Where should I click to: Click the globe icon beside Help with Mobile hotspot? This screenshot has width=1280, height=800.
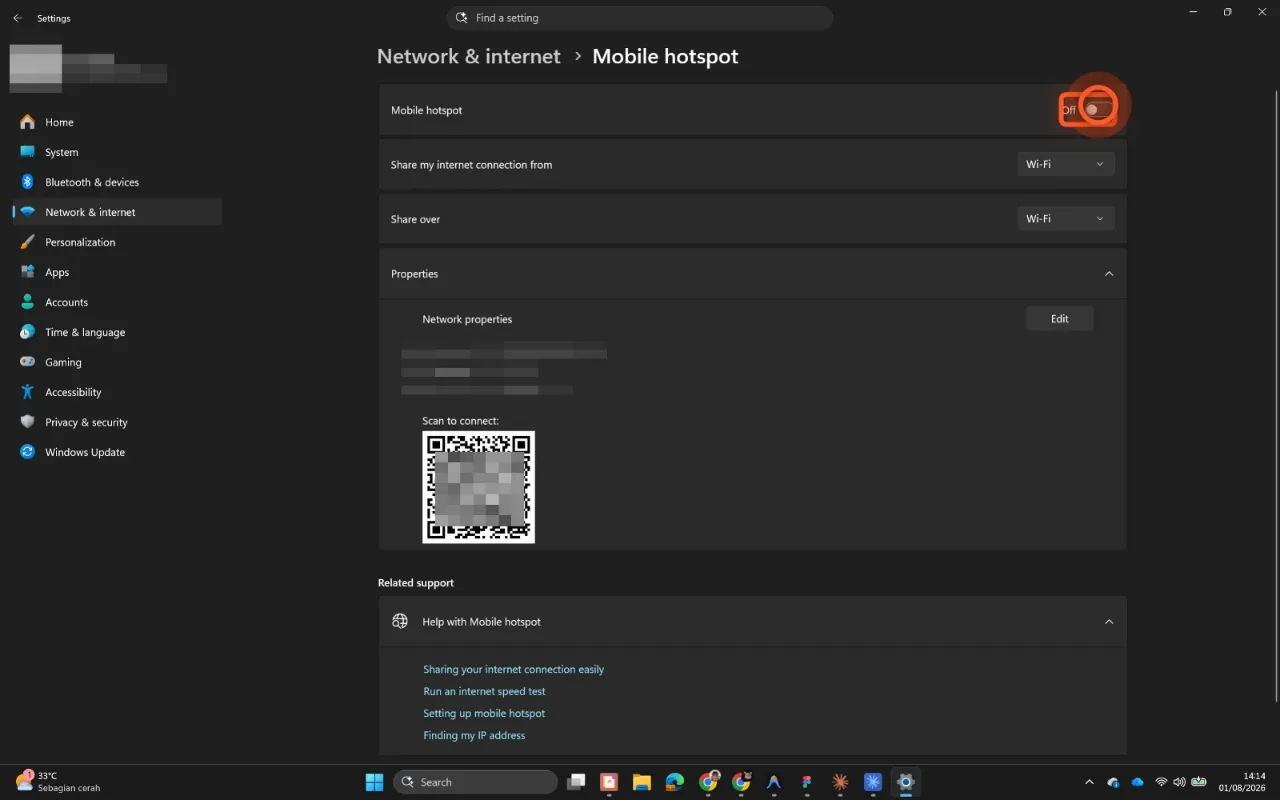coord(400,622)
